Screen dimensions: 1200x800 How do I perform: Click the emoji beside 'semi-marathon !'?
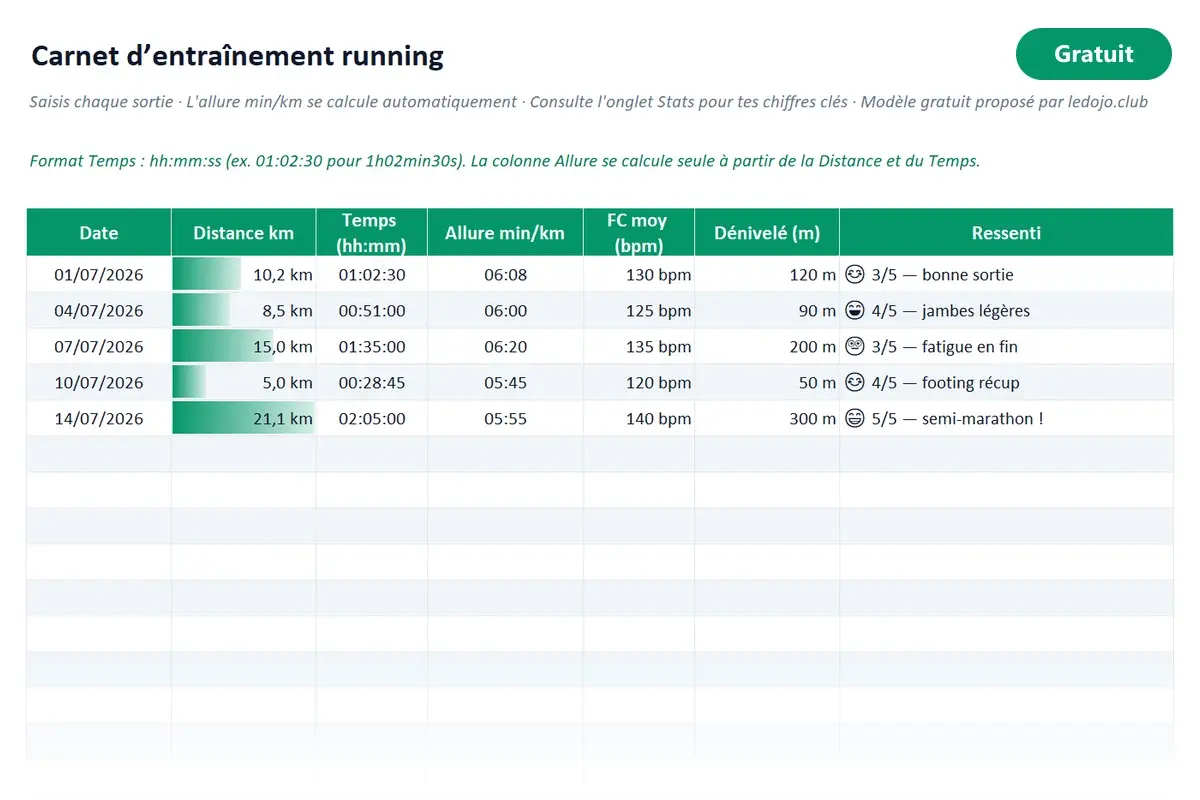click(x=854, y=418)
